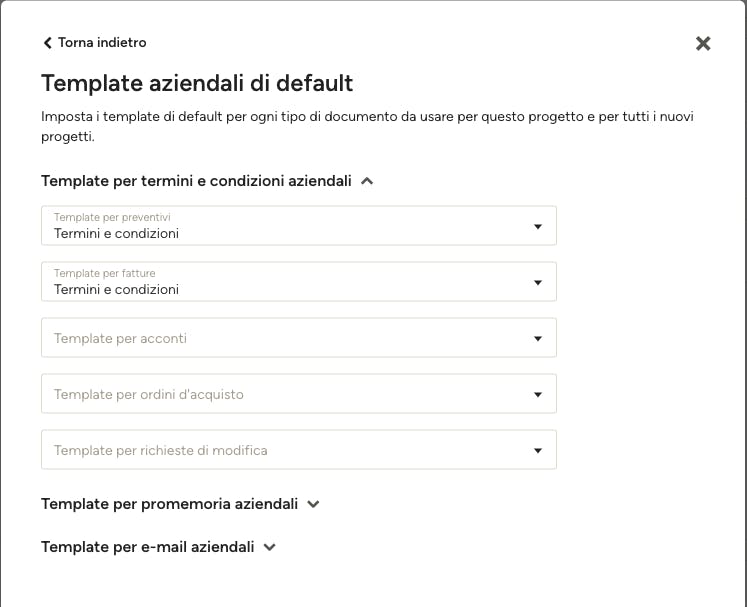Screen dimensions: 747x607
Task: Expand the Template per e-mail aziendali heading
Action: point(148,546)
